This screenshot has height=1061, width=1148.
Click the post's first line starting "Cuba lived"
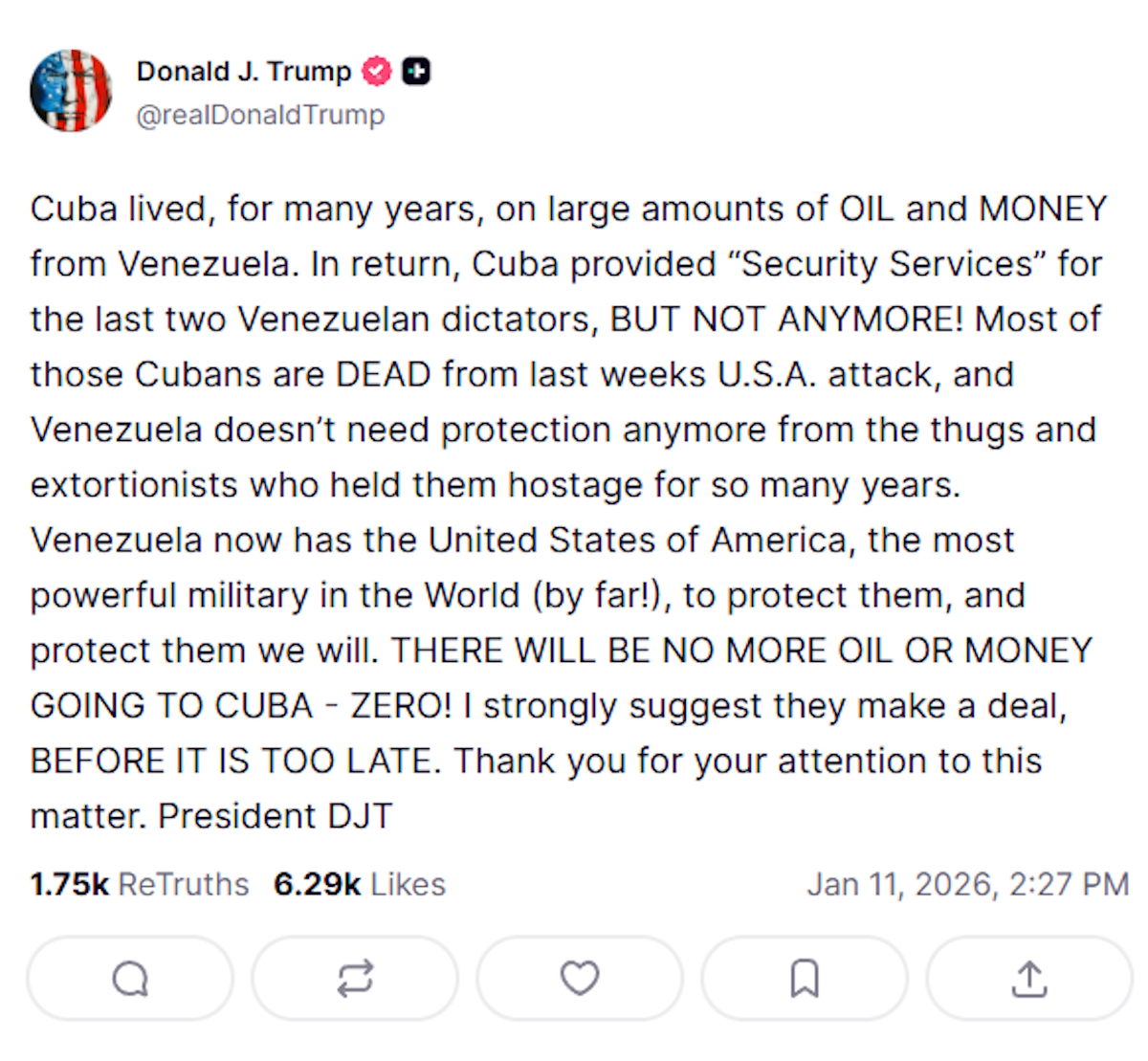568,209
